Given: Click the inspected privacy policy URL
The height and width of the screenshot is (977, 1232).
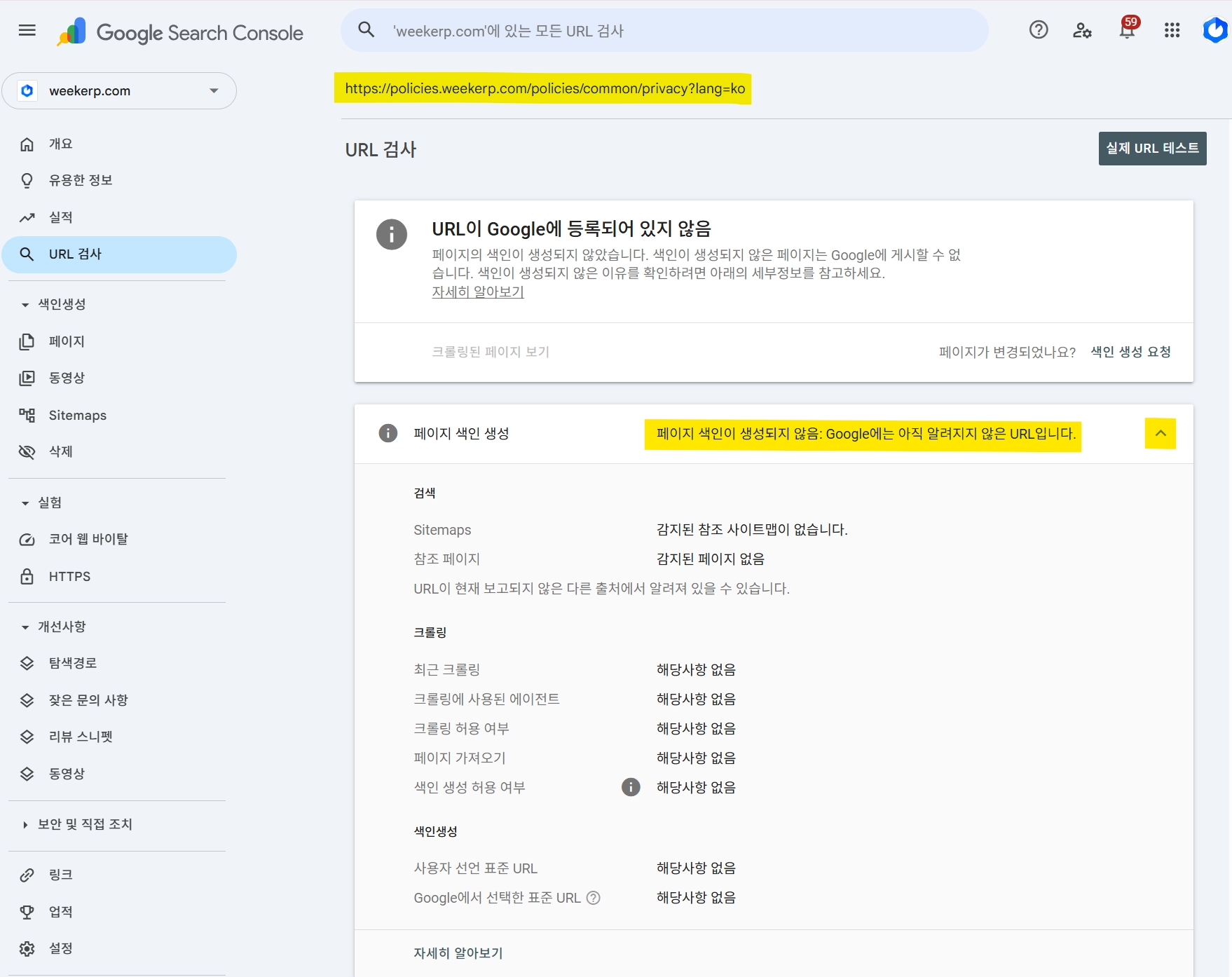Looking at the screenshot, I should [x=545, y=89].
